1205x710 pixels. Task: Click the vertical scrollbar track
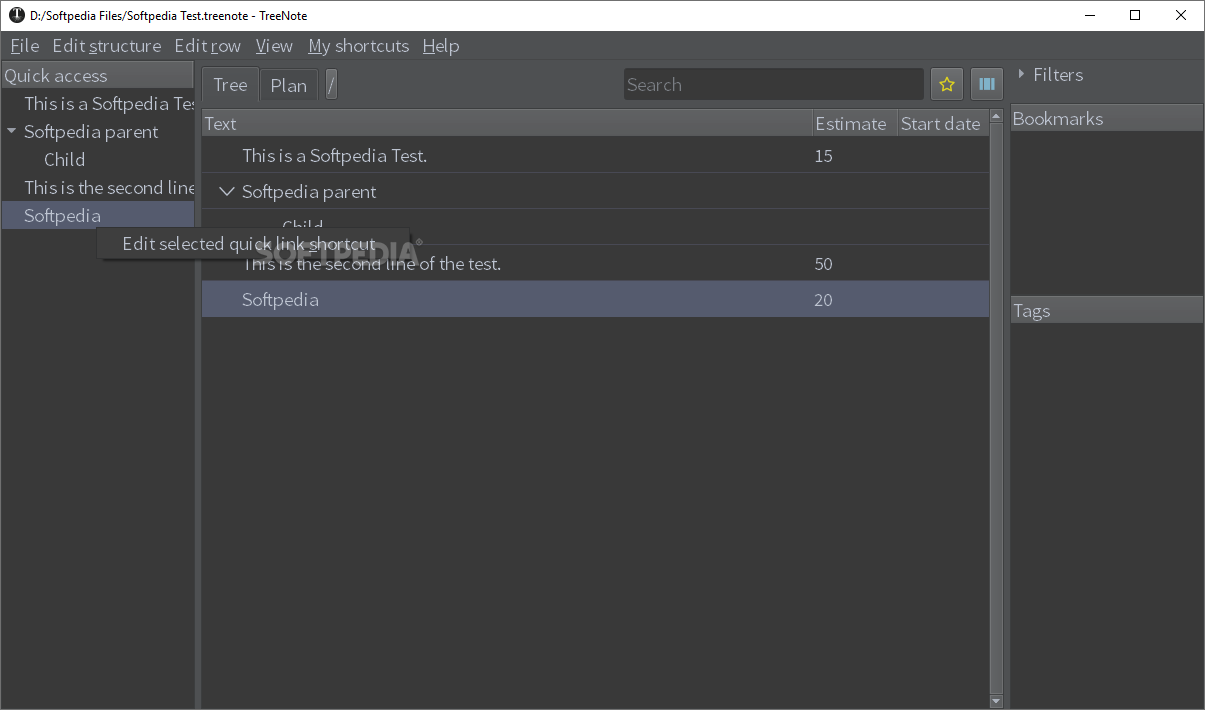coord(996,409)
